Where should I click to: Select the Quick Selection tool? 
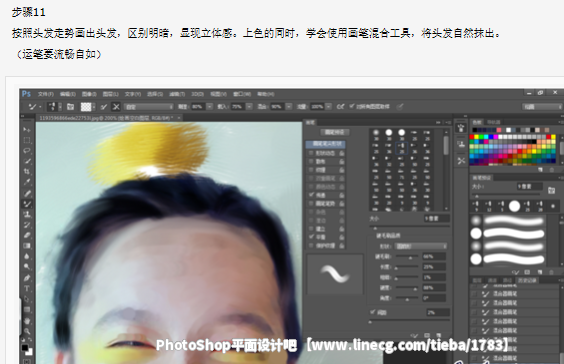coord(27,161)
